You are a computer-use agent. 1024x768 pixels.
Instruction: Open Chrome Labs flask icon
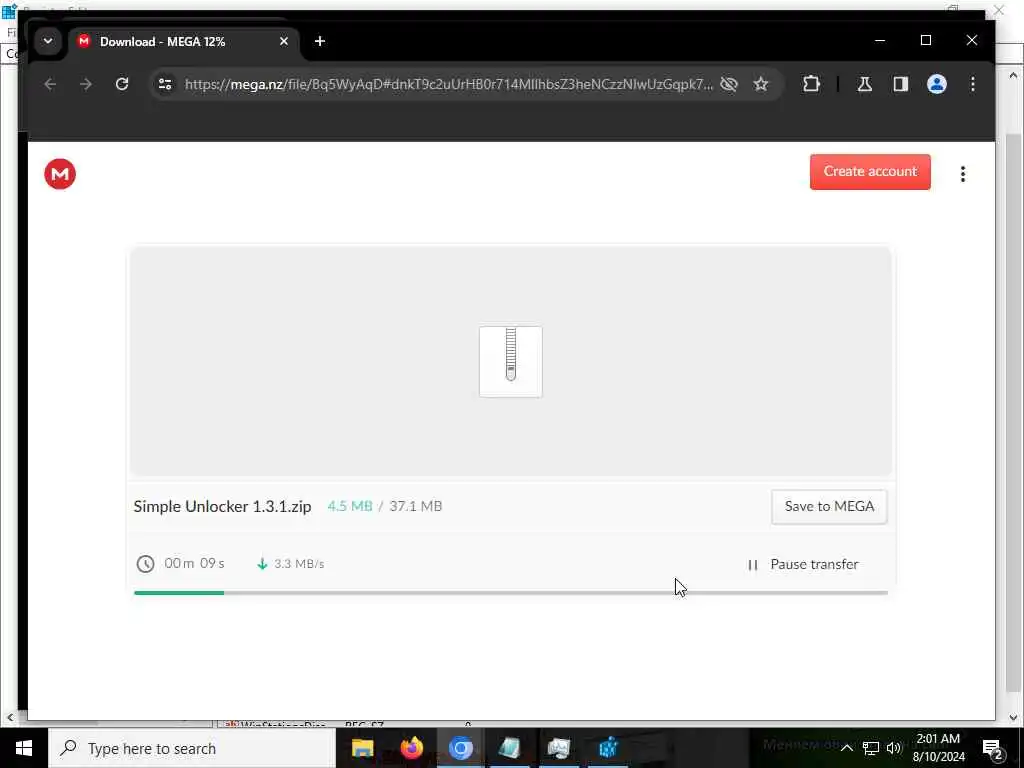(x=865, y=84)
